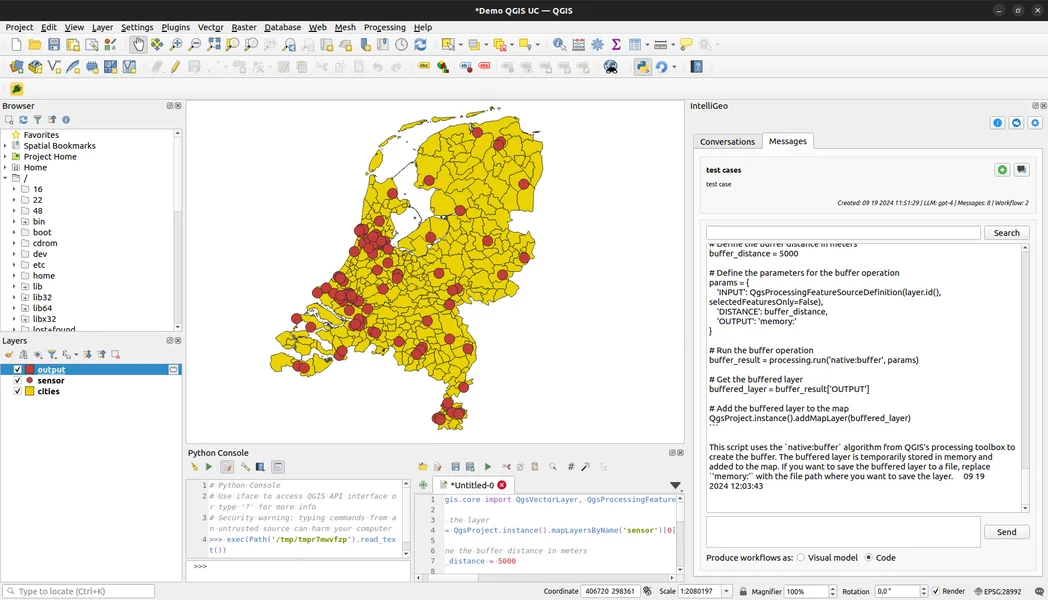The width and height of the screenshot is (1048, 600).
Task: Activate the Identify Features tool
Action: click(559, 45)
